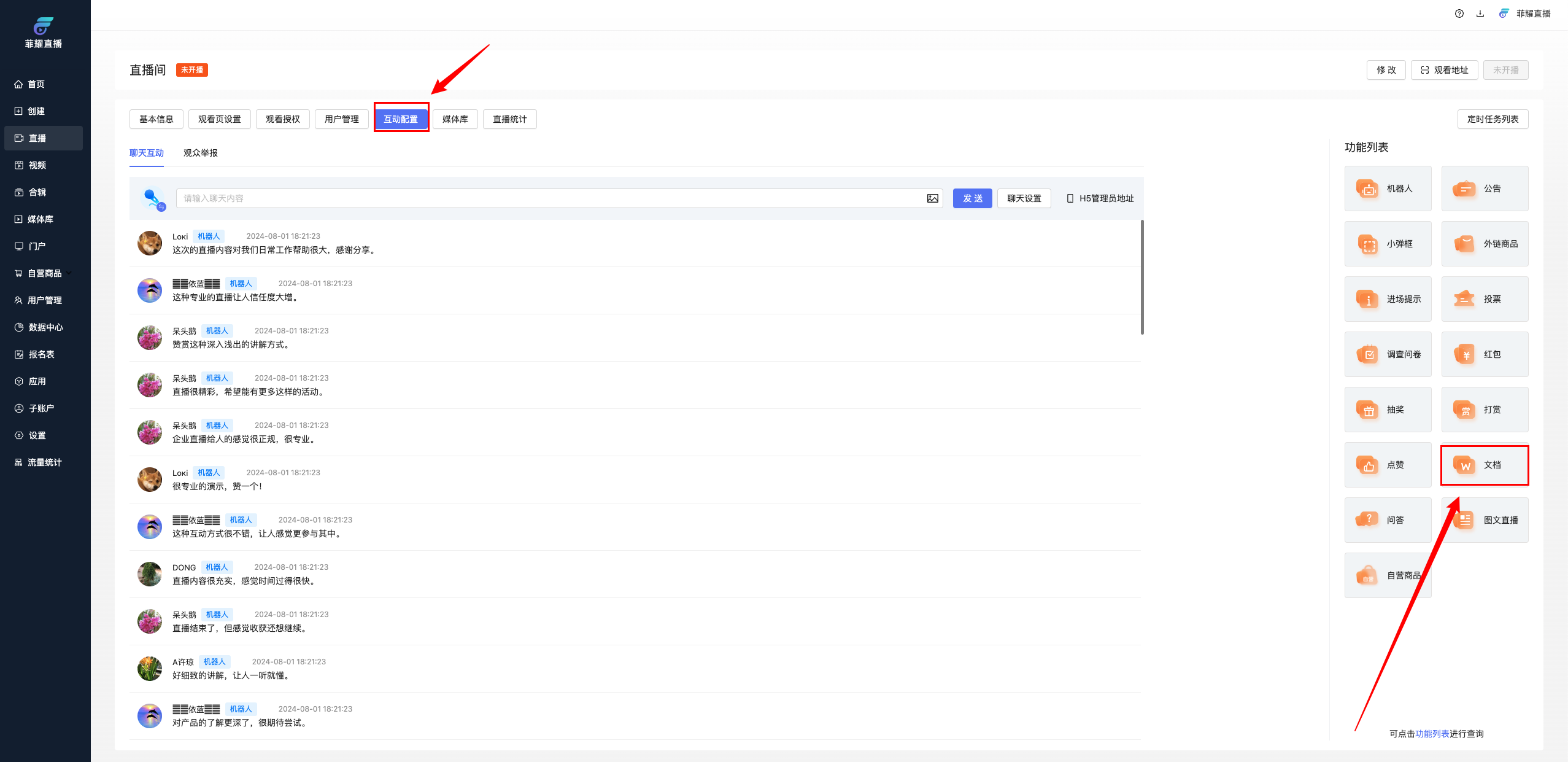The image size is (1568, 762).
Task: Click the chat list scrollbar
Action: click(x=1141, y=278)
